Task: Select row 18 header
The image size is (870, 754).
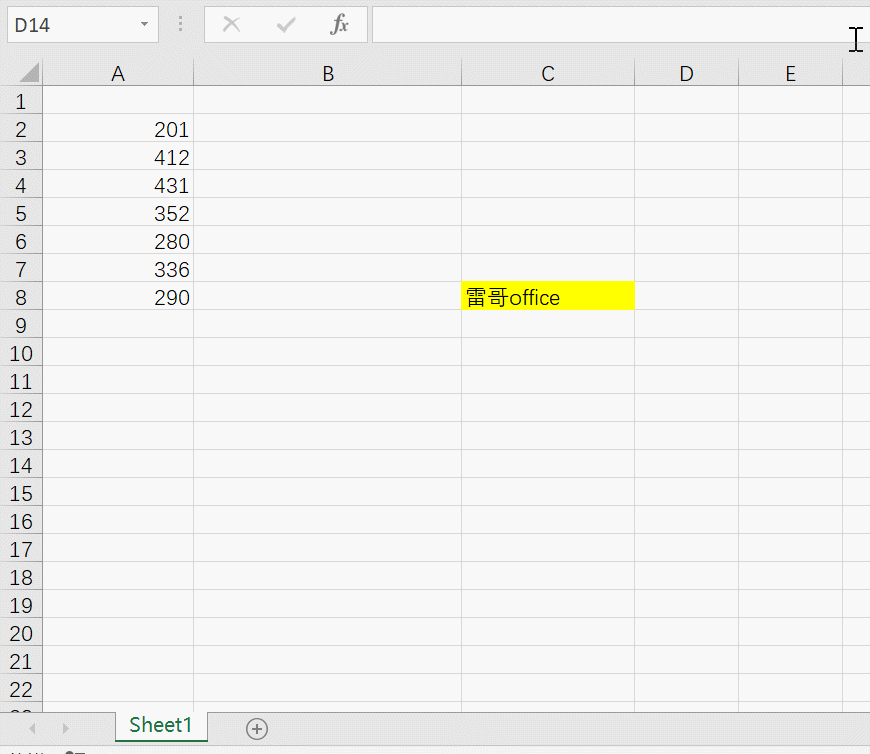Action: [x=21, y=576]
